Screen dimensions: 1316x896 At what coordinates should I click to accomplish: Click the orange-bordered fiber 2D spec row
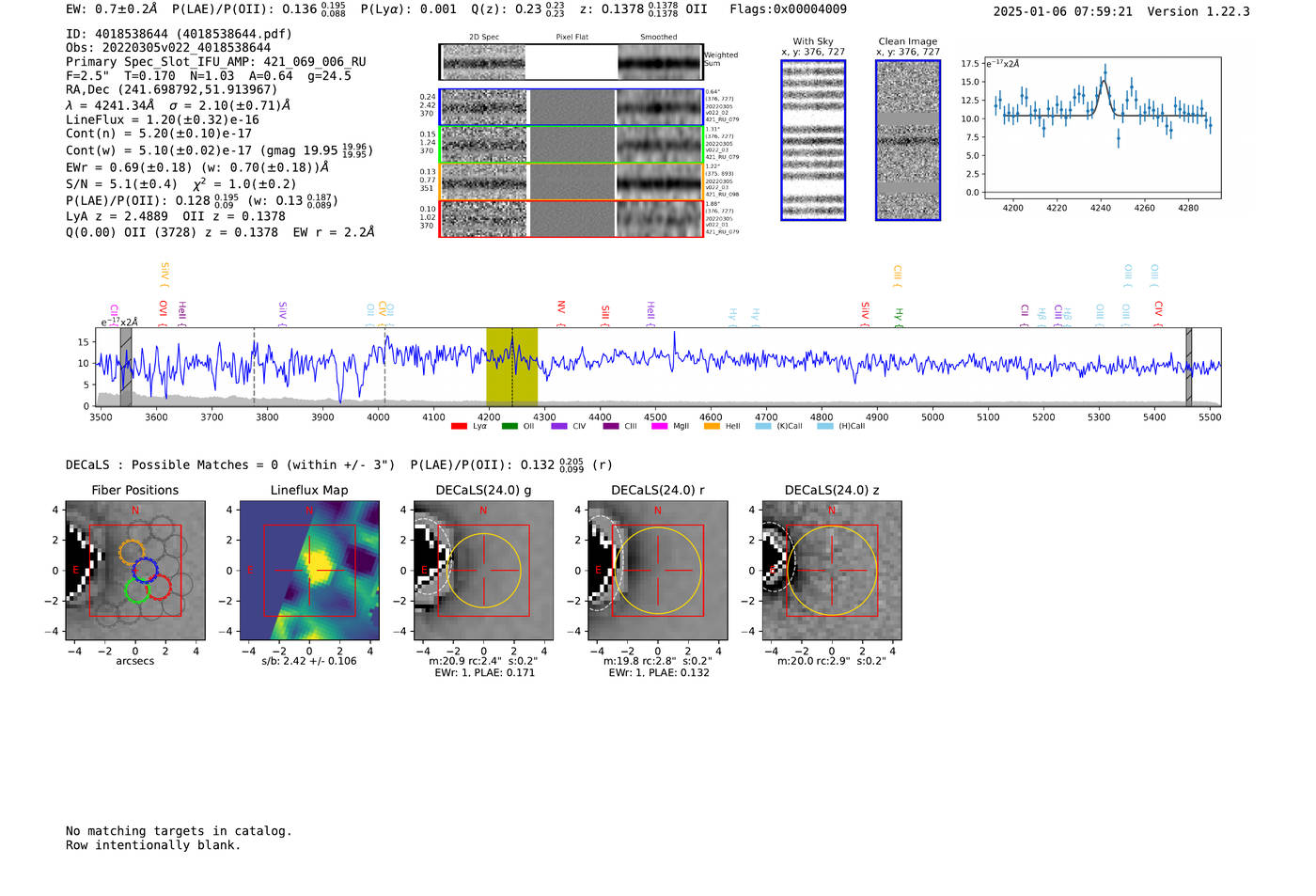(572, 181)
